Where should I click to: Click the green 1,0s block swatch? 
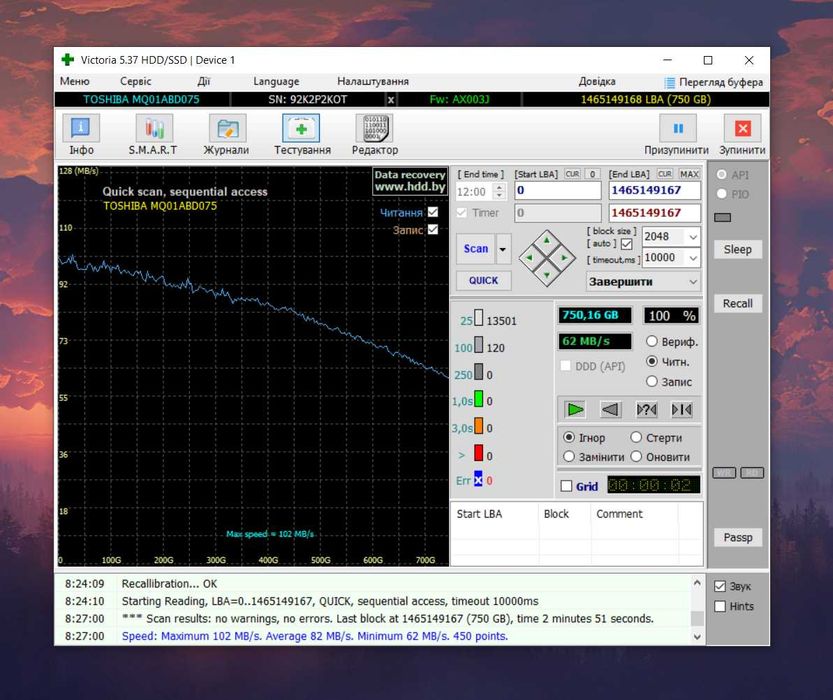478,399
